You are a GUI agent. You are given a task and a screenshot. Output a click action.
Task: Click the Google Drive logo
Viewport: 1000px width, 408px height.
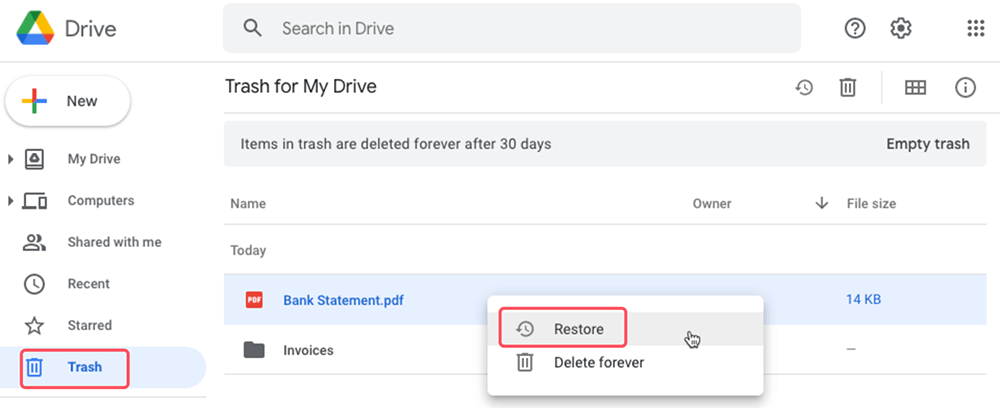click(x=36, y=28)
